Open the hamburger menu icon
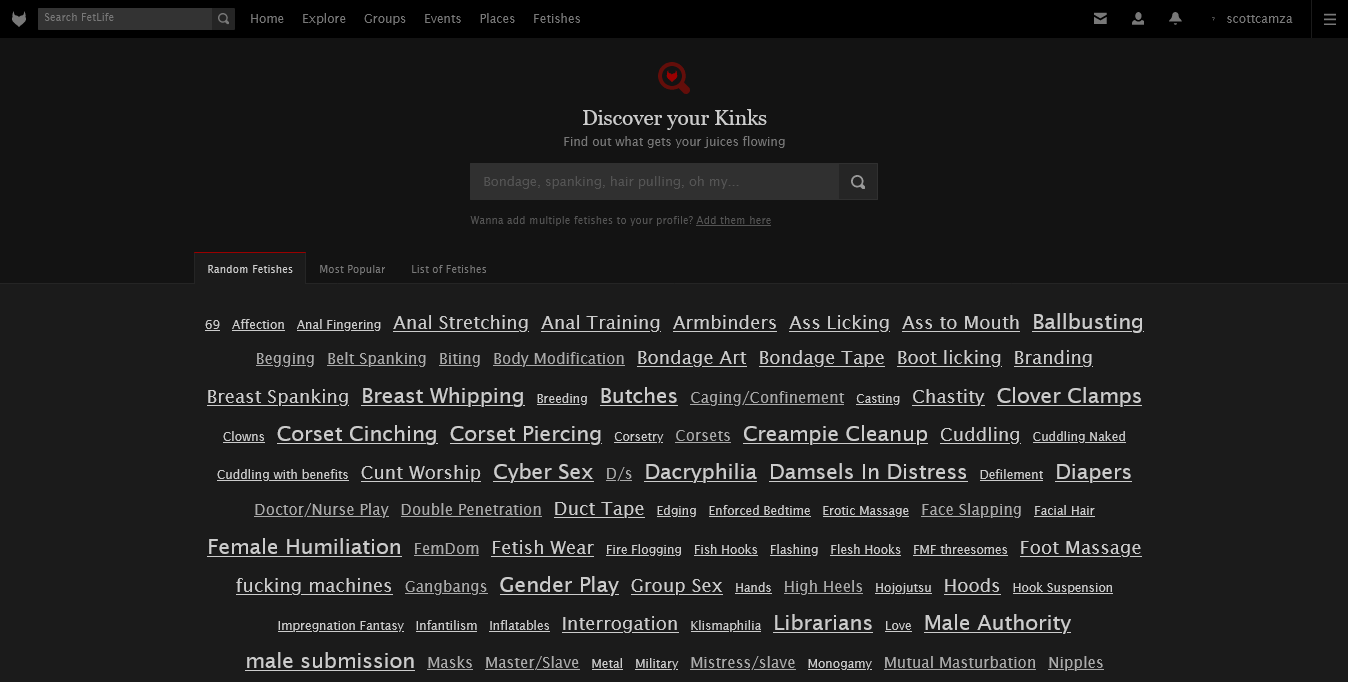 [1329, 19]
